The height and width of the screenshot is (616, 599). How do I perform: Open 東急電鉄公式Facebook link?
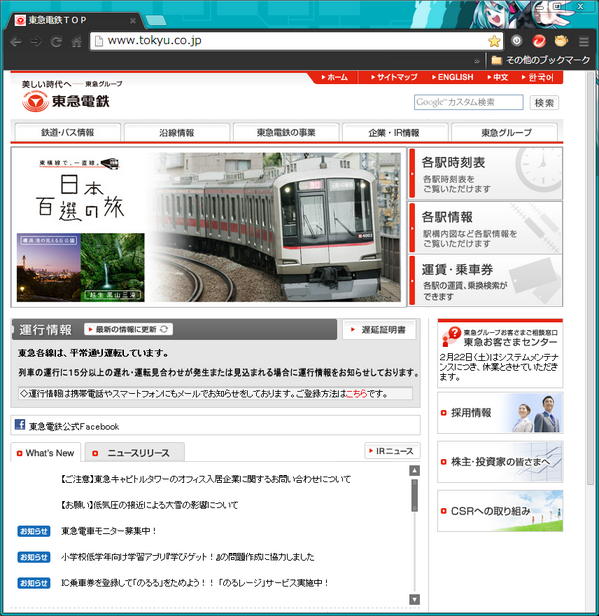74,427
